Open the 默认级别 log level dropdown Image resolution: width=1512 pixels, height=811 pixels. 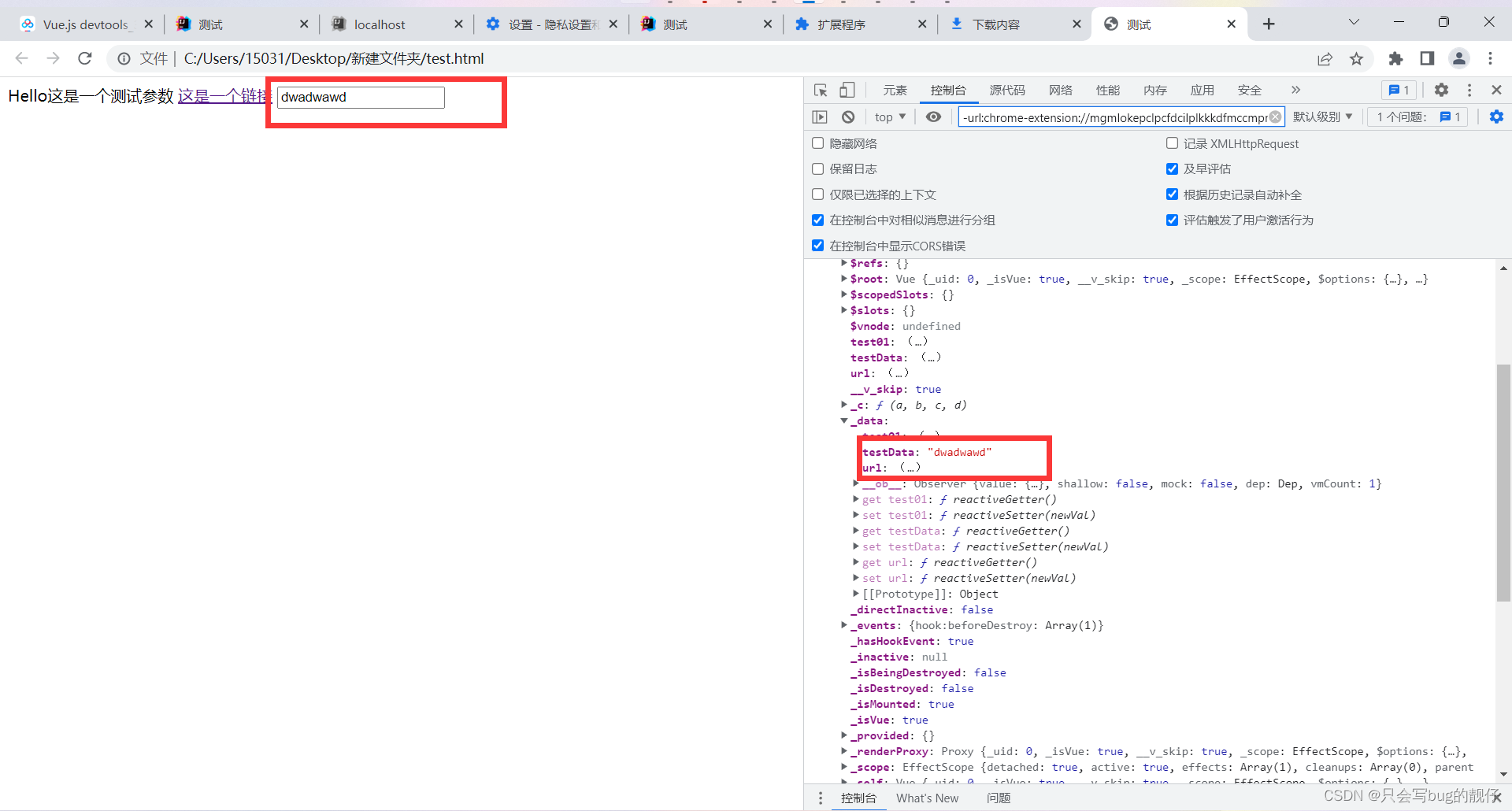pyautogui.click(x=1323, y=117)
